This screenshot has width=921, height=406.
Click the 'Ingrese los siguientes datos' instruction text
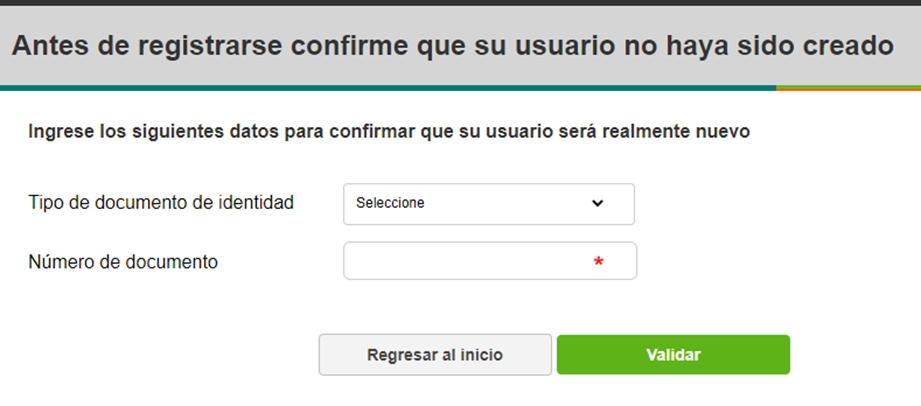(389, 132)
